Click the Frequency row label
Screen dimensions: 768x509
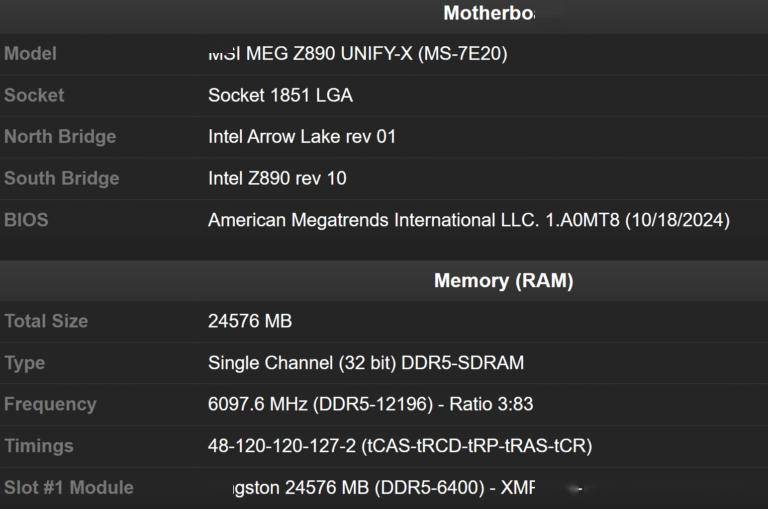[x=50, y=405]
